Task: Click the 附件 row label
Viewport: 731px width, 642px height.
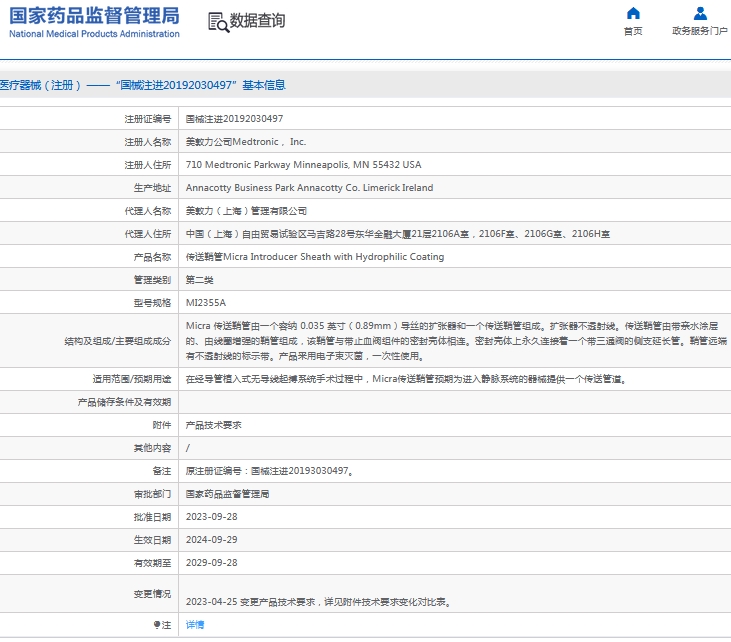Action: coord(162,425)
